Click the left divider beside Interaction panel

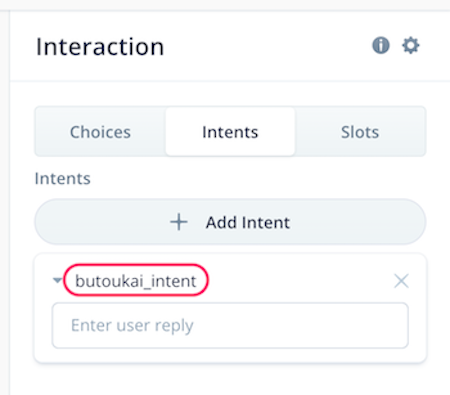(10, 200)
